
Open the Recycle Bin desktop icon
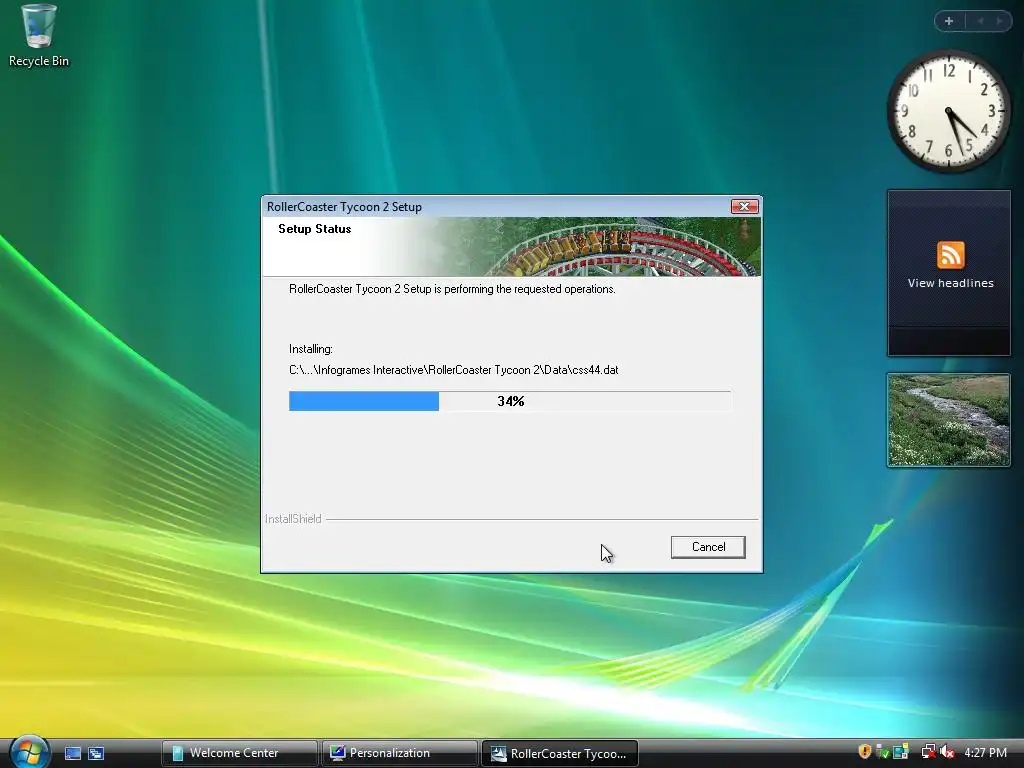[39, 36]
